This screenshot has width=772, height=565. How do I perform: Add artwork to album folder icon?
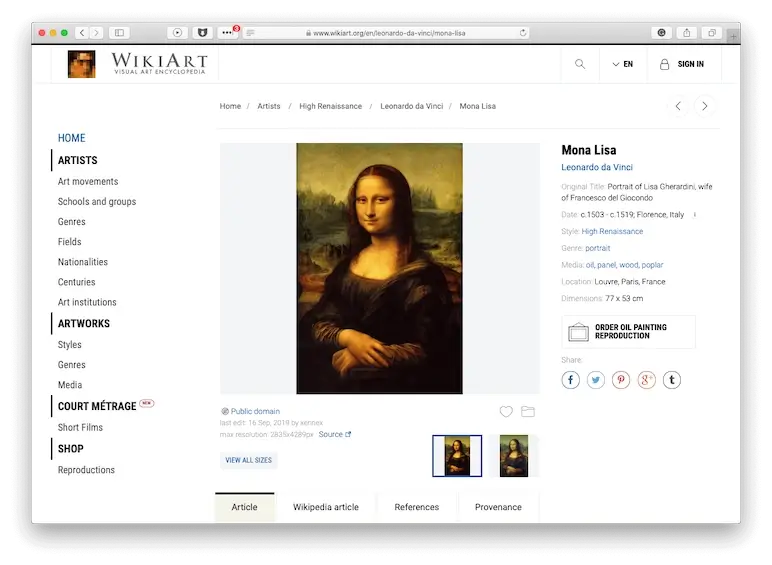[x=528, y=411]
